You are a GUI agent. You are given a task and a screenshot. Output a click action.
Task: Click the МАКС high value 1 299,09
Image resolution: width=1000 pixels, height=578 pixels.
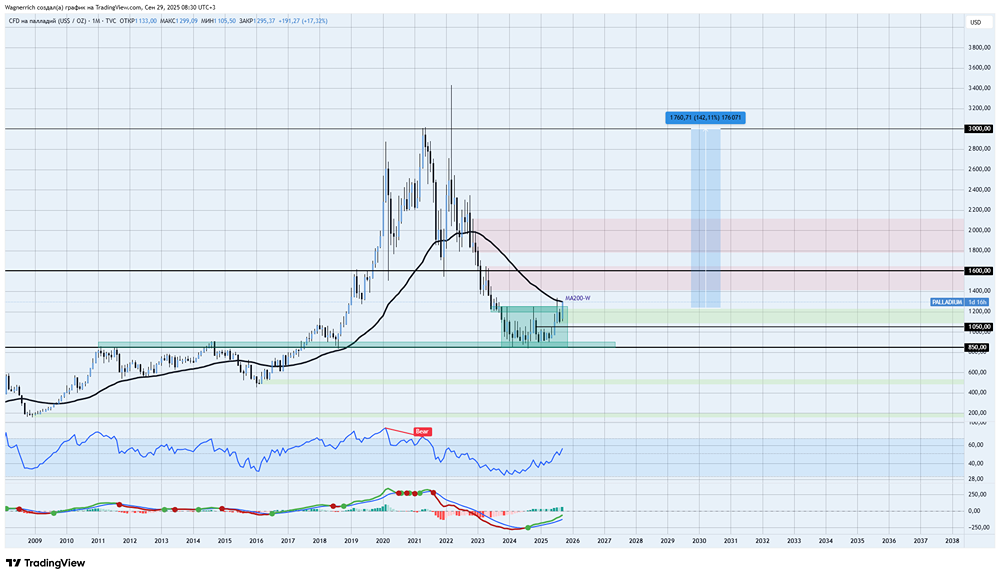[x=186, y=21]
